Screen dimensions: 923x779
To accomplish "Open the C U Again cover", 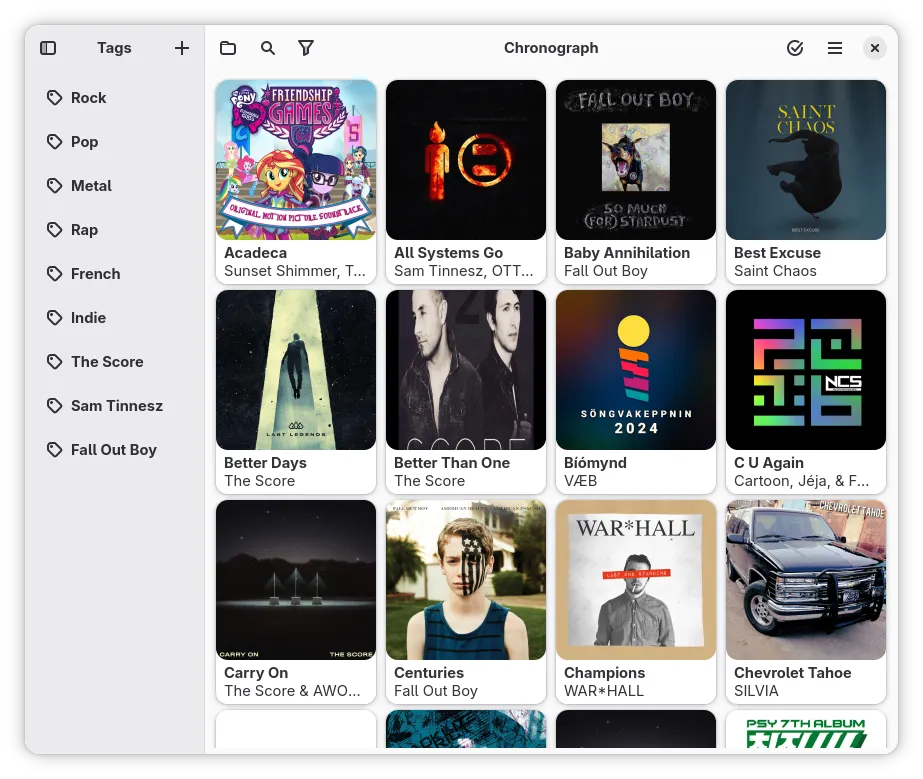I will pos(806,370).
